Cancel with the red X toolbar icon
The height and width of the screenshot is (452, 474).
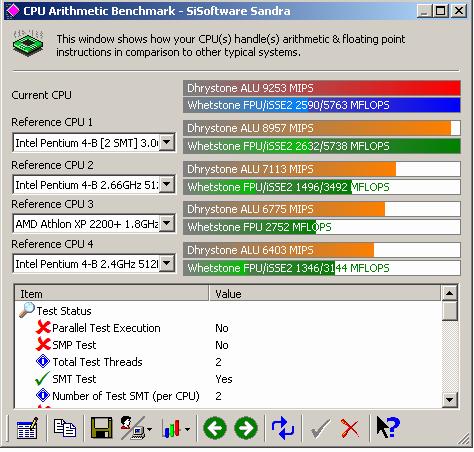click(350, 428)
